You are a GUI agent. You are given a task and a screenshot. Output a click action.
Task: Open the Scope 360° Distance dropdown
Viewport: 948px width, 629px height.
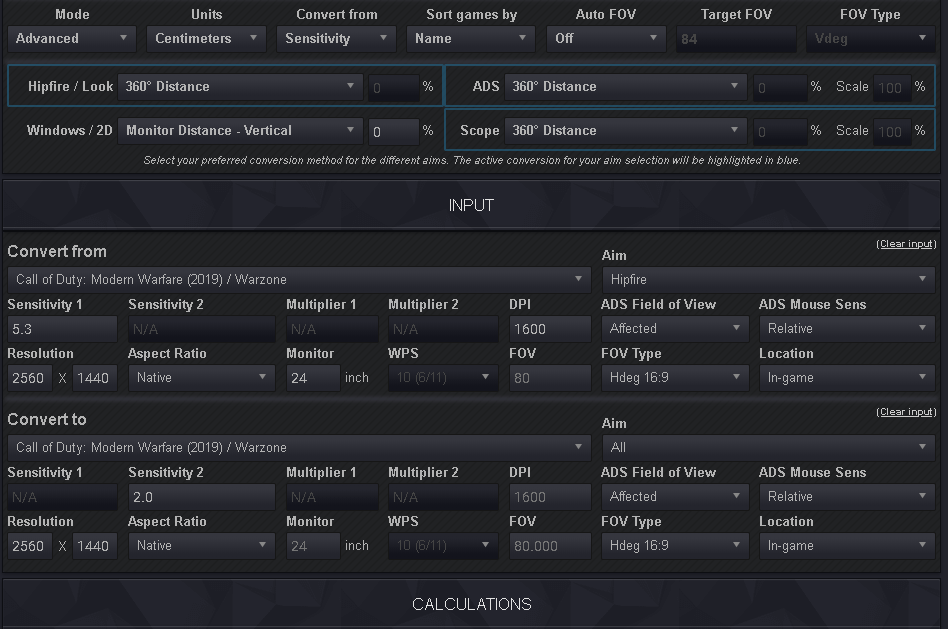coord(626,131)
